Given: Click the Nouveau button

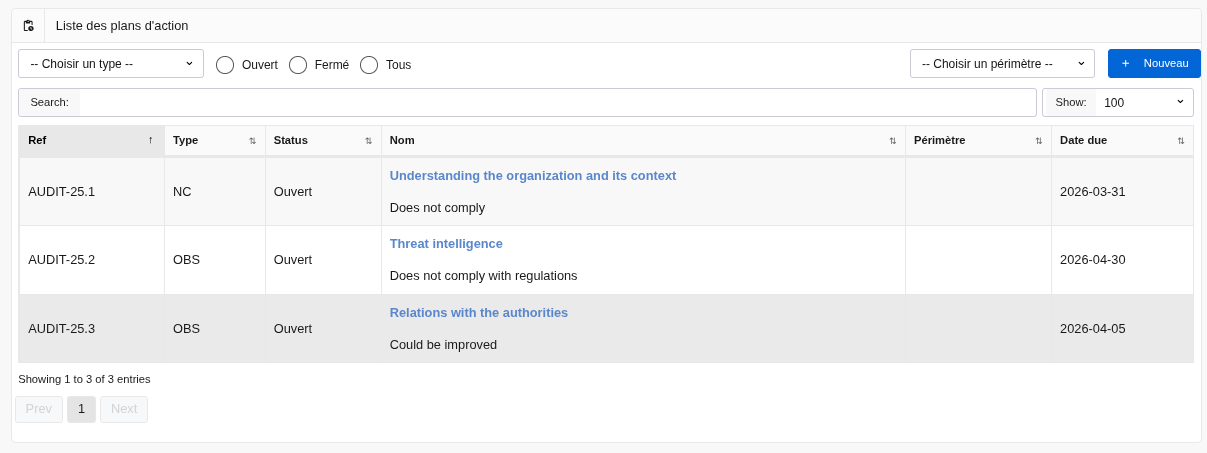Looking at the screenshot, I should (x=1154, y=64).
